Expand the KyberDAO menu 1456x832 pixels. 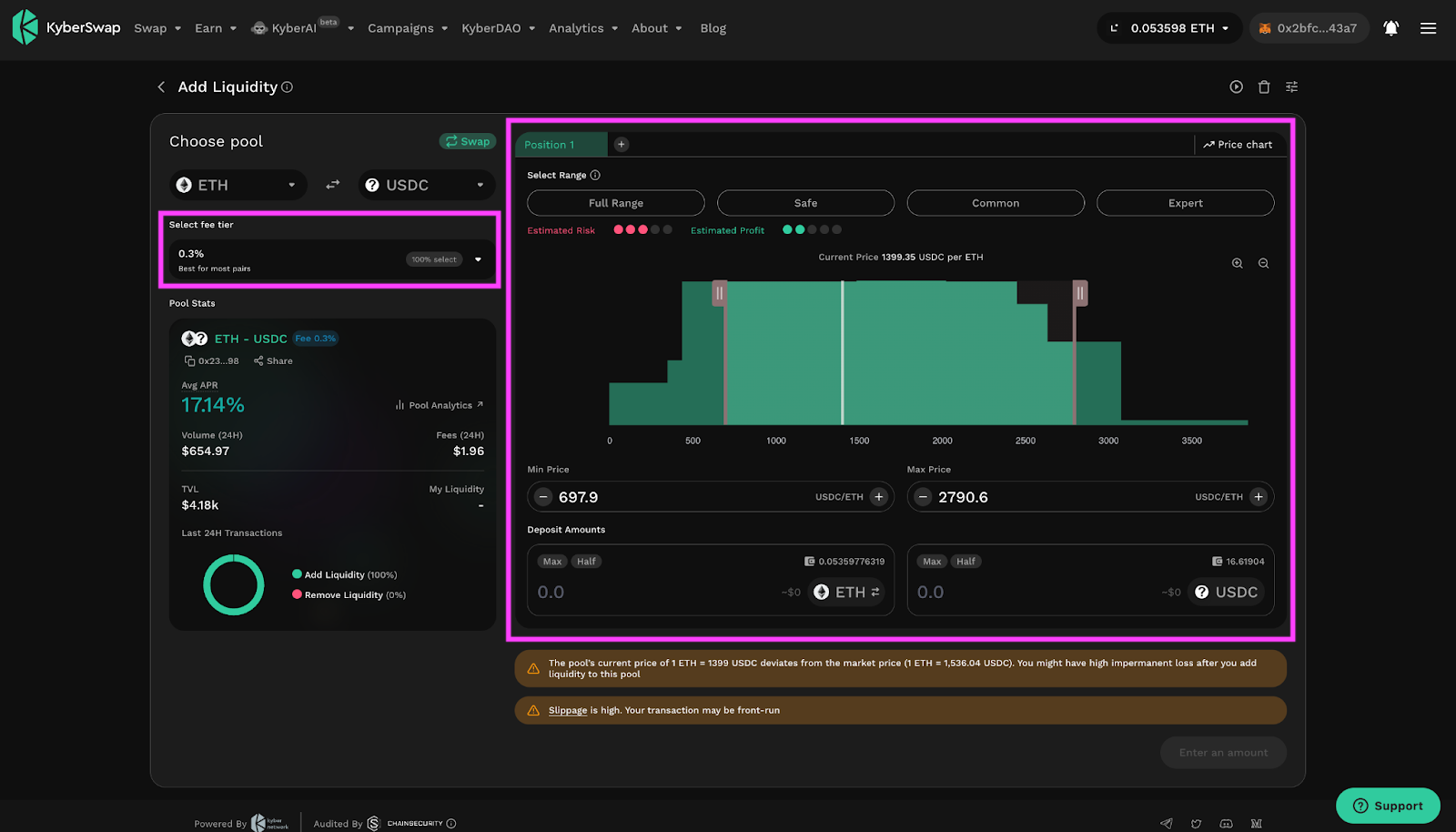[x=498, y=28]
